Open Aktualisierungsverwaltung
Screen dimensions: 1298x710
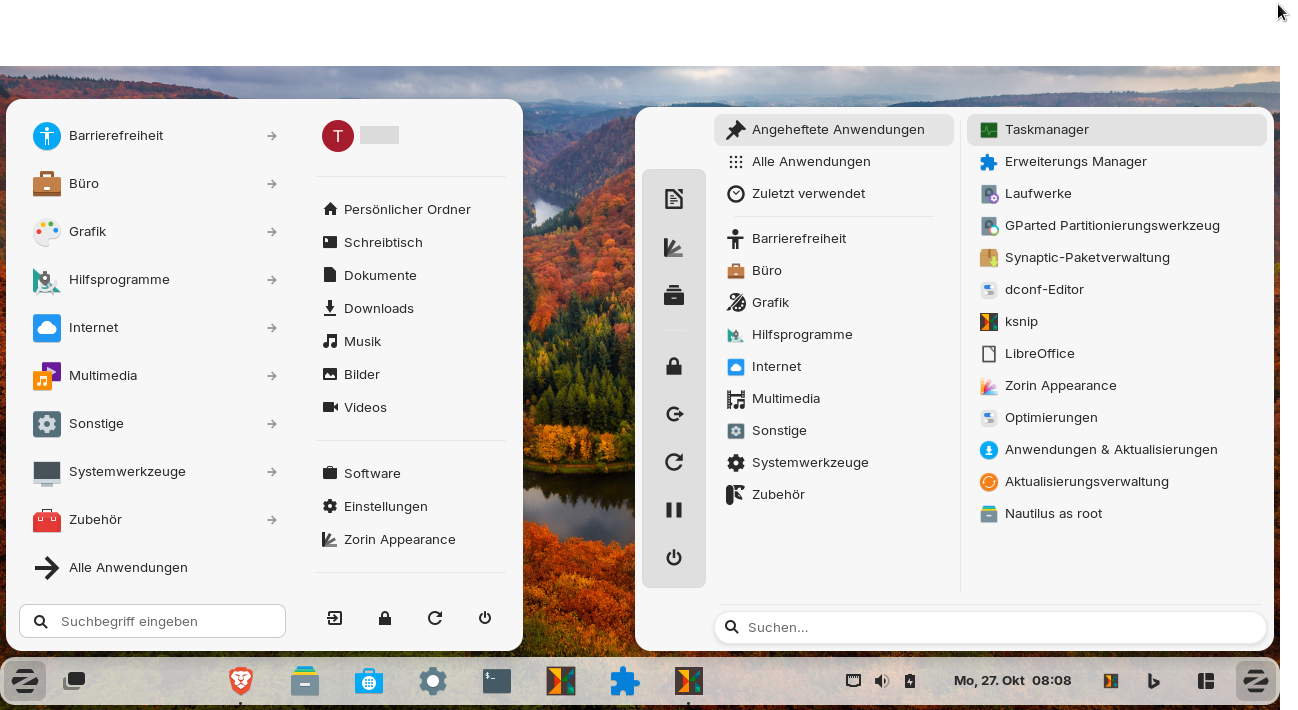pos(1086,482)
